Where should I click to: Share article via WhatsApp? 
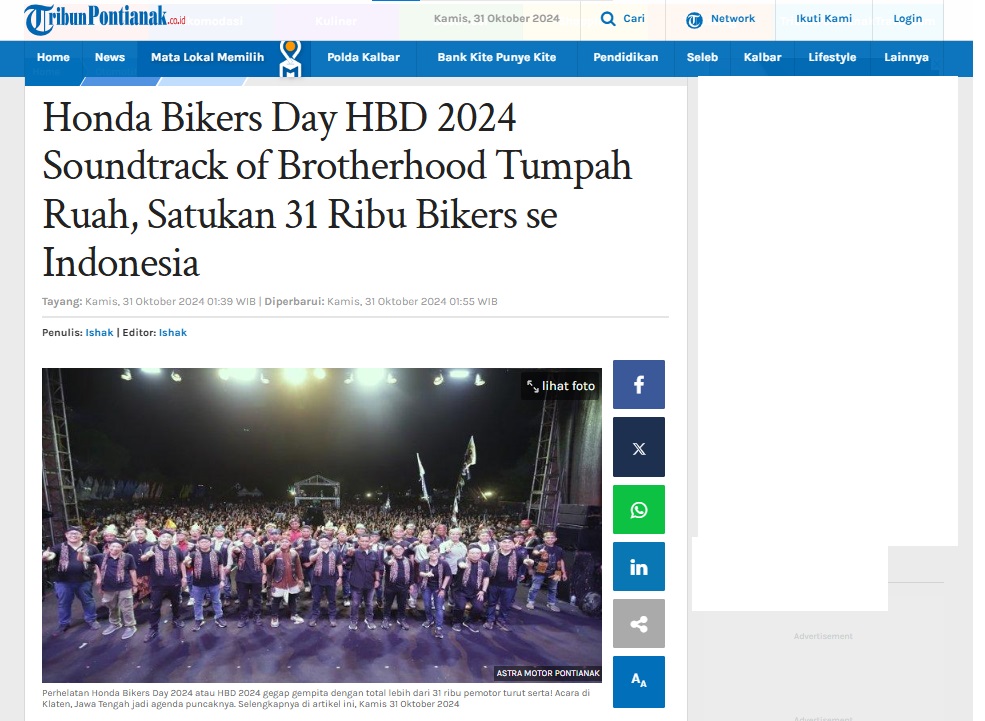click(x=639, y=509)
